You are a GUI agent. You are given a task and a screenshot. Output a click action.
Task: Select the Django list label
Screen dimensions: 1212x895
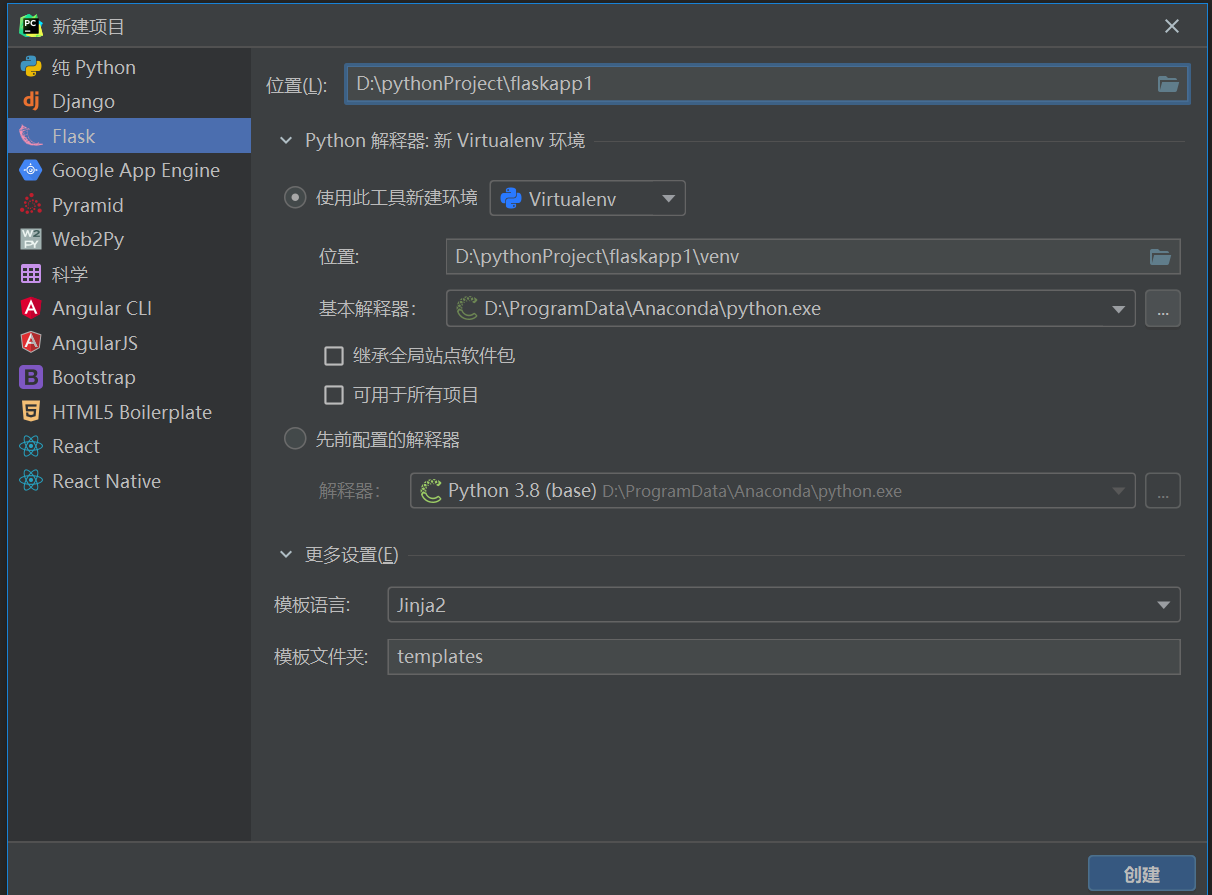coord(84,101)
